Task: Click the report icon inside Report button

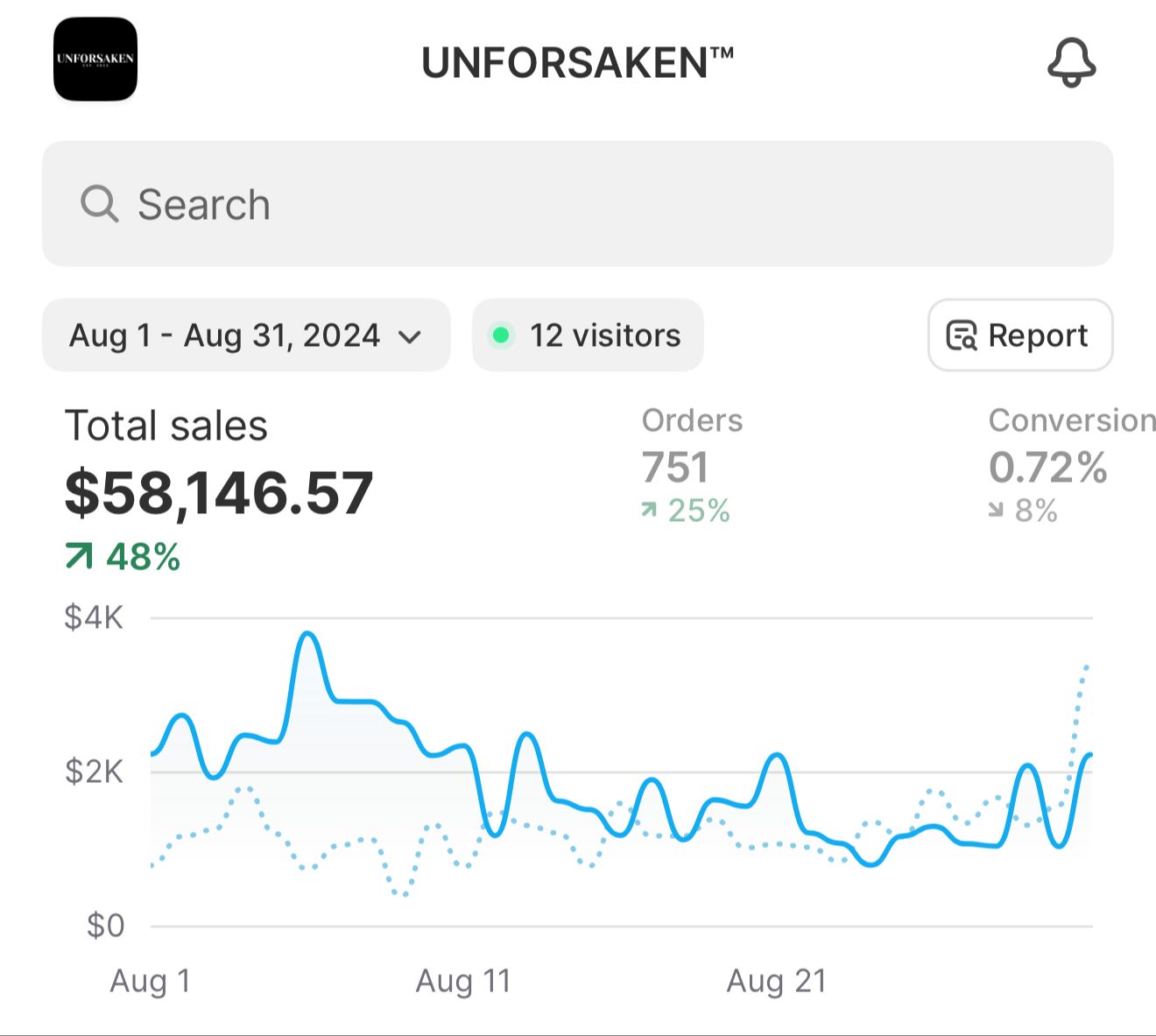Action: coord(962,336)
